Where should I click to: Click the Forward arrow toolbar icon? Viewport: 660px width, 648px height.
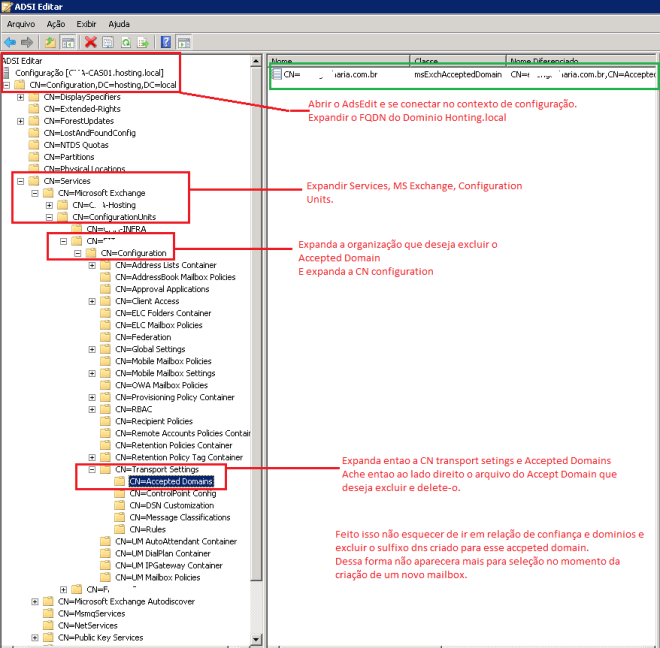(x=25, y=42)
